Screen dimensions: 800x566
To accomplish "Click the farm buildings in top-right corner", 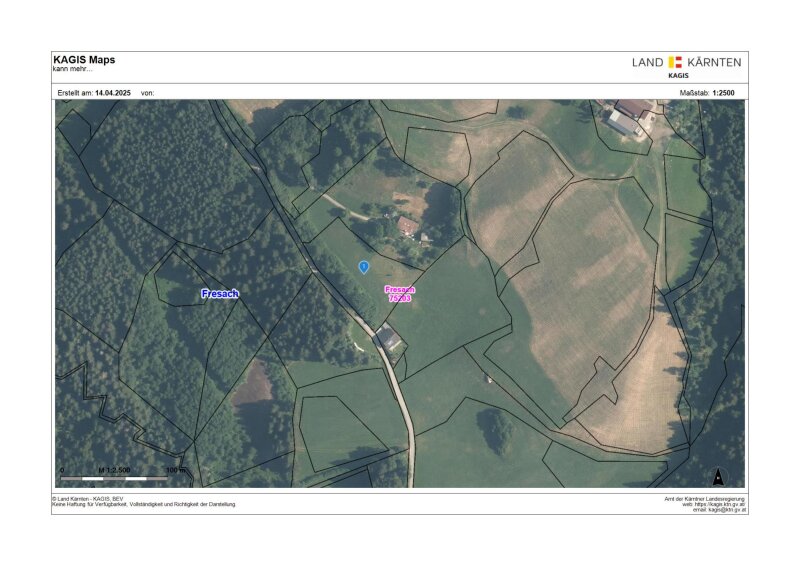I will [x=630, y=116].
